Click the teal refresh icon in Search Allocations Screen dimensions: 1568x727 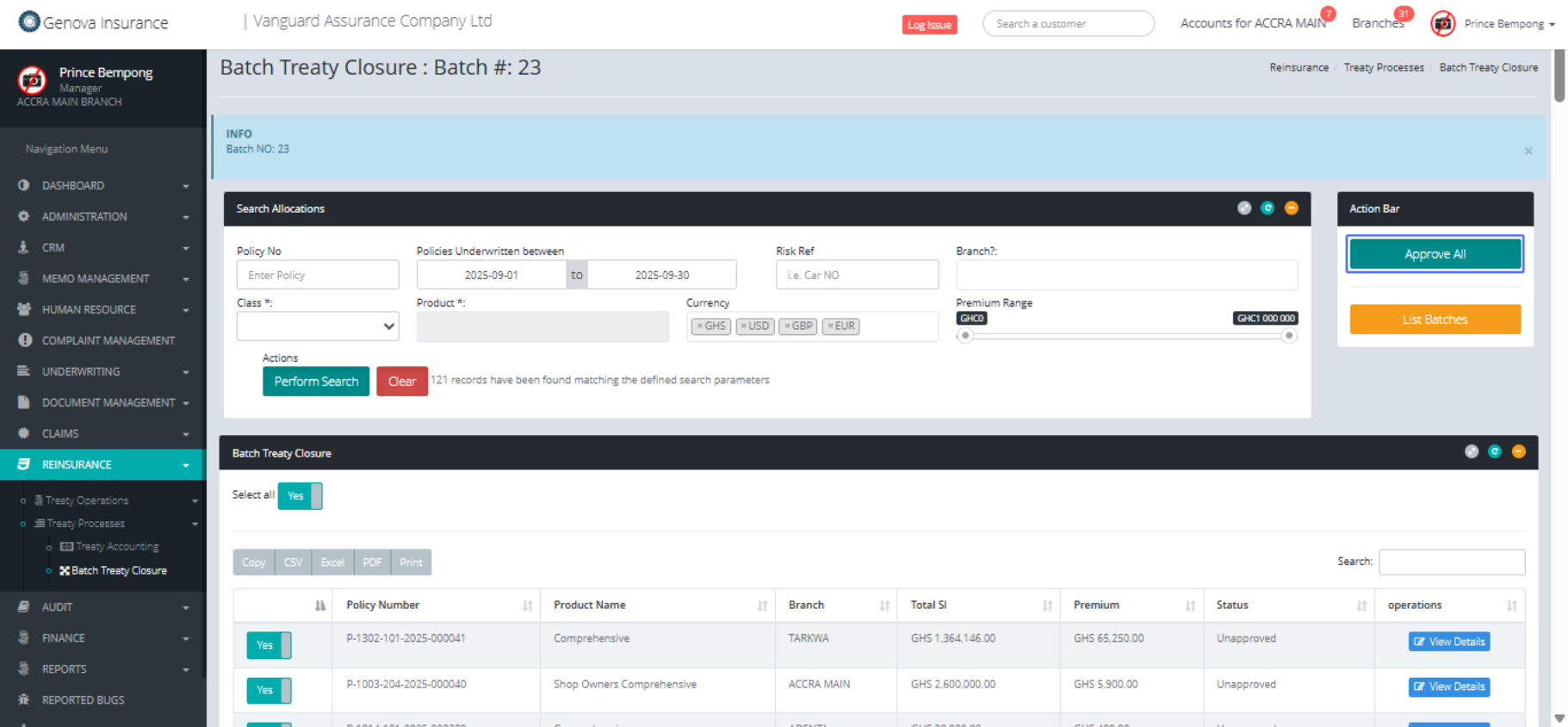(x=1267, y=208)
